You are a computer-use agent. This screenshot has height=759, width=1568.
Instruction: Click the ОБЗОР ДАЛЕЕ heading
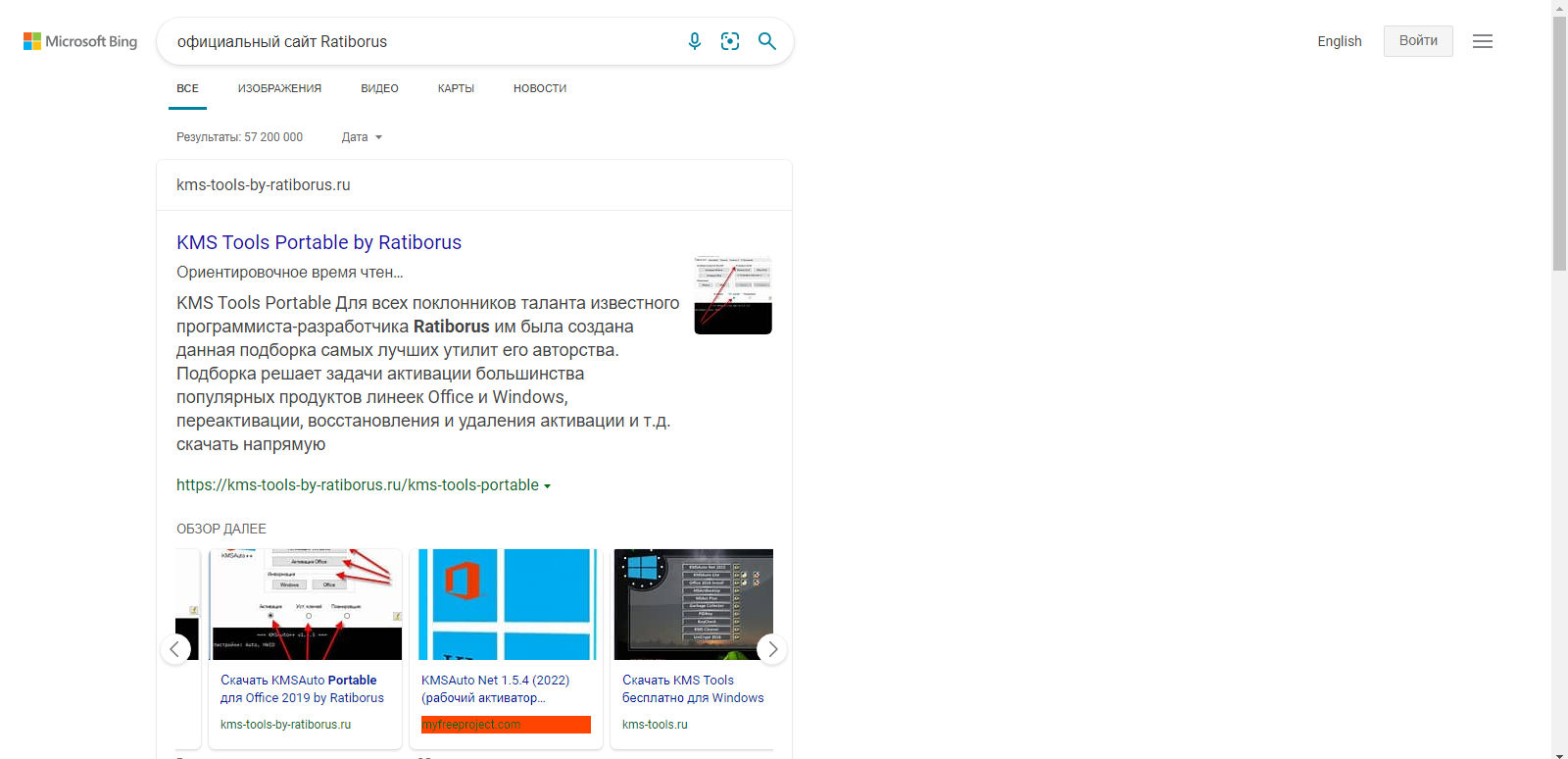[221, 529]
